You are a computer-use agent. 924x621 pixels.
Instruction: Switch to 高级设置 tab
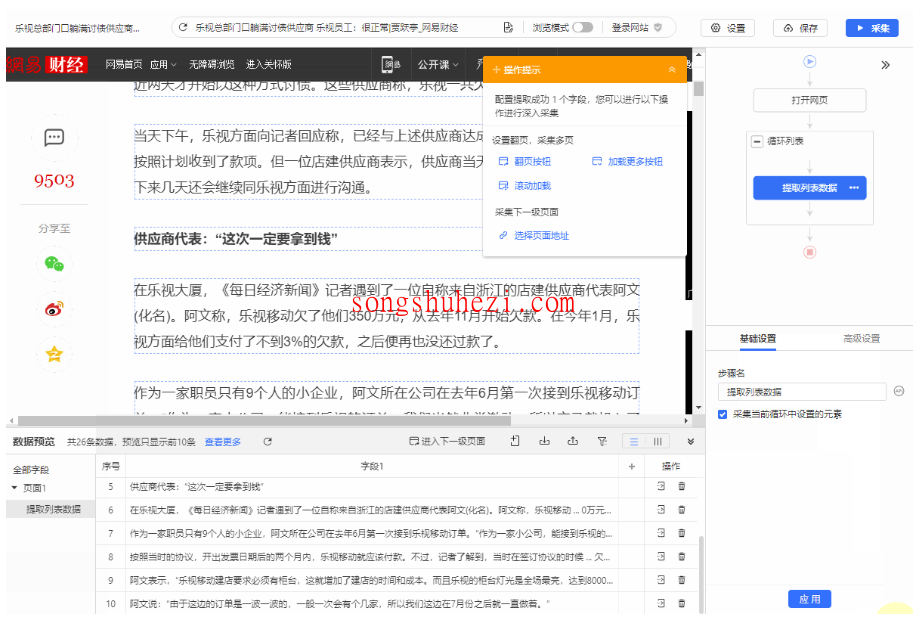pyautogui.click(x=862, y=339)
